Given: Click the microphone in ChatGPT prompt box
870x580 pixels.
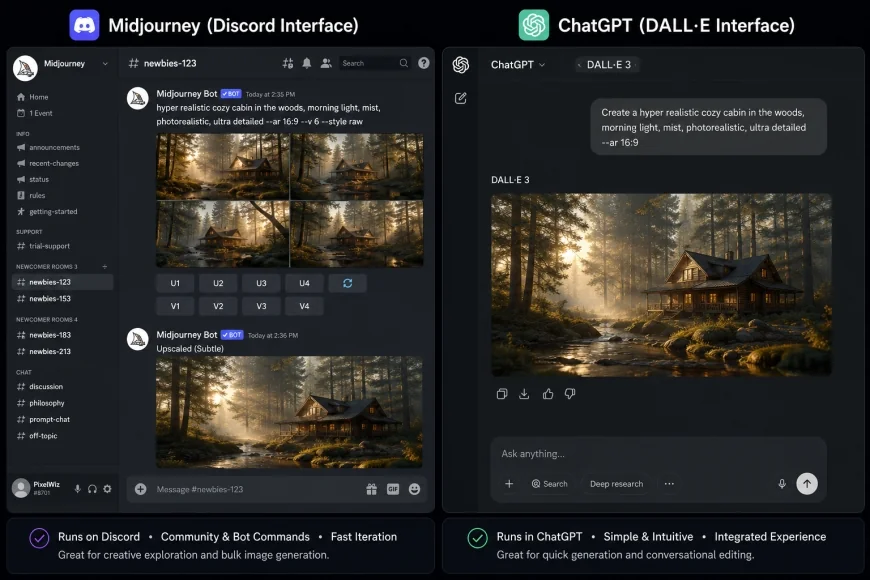Looking at the screenshot, I should [782, 483].
